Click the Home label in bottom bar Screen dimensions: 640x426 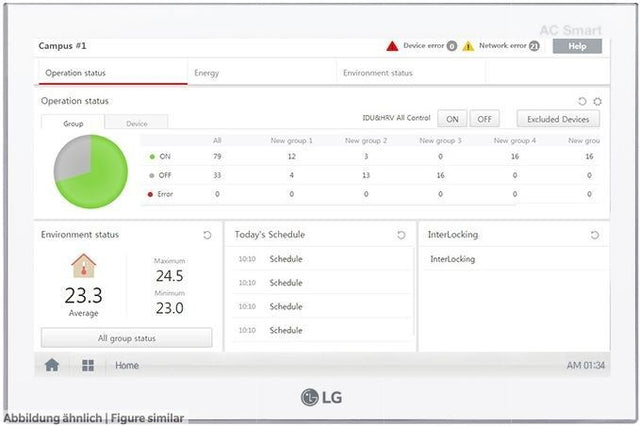[x=127, y=365]
